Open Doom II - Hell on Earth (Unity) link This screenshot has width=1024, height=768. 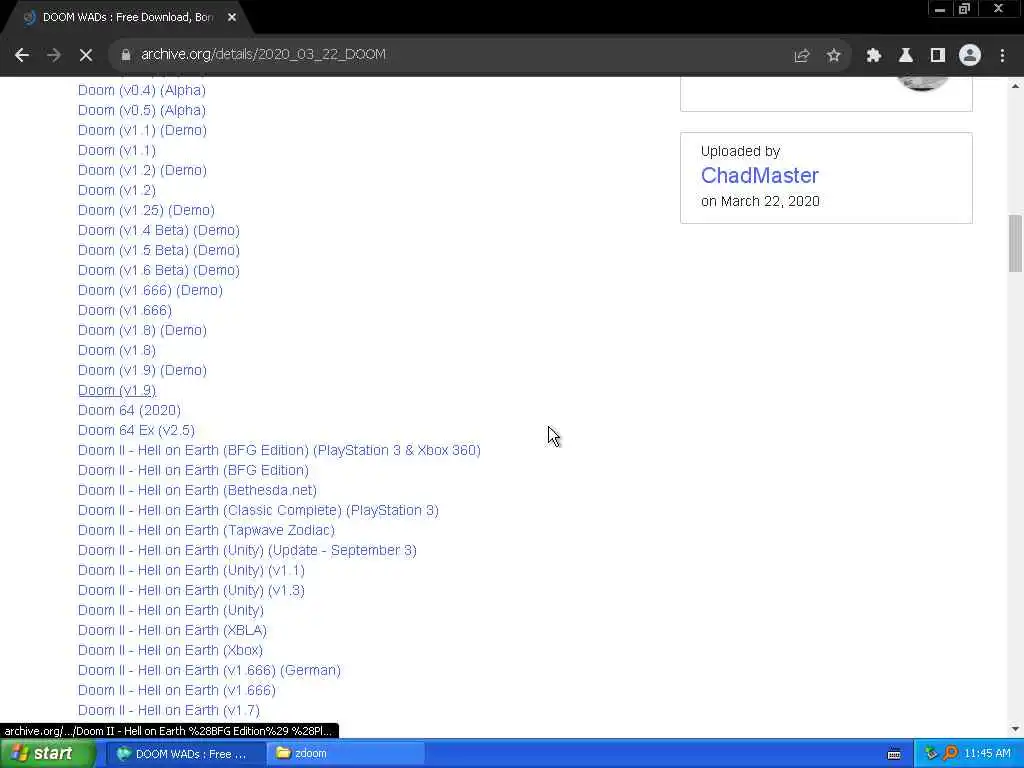(171, 611)
